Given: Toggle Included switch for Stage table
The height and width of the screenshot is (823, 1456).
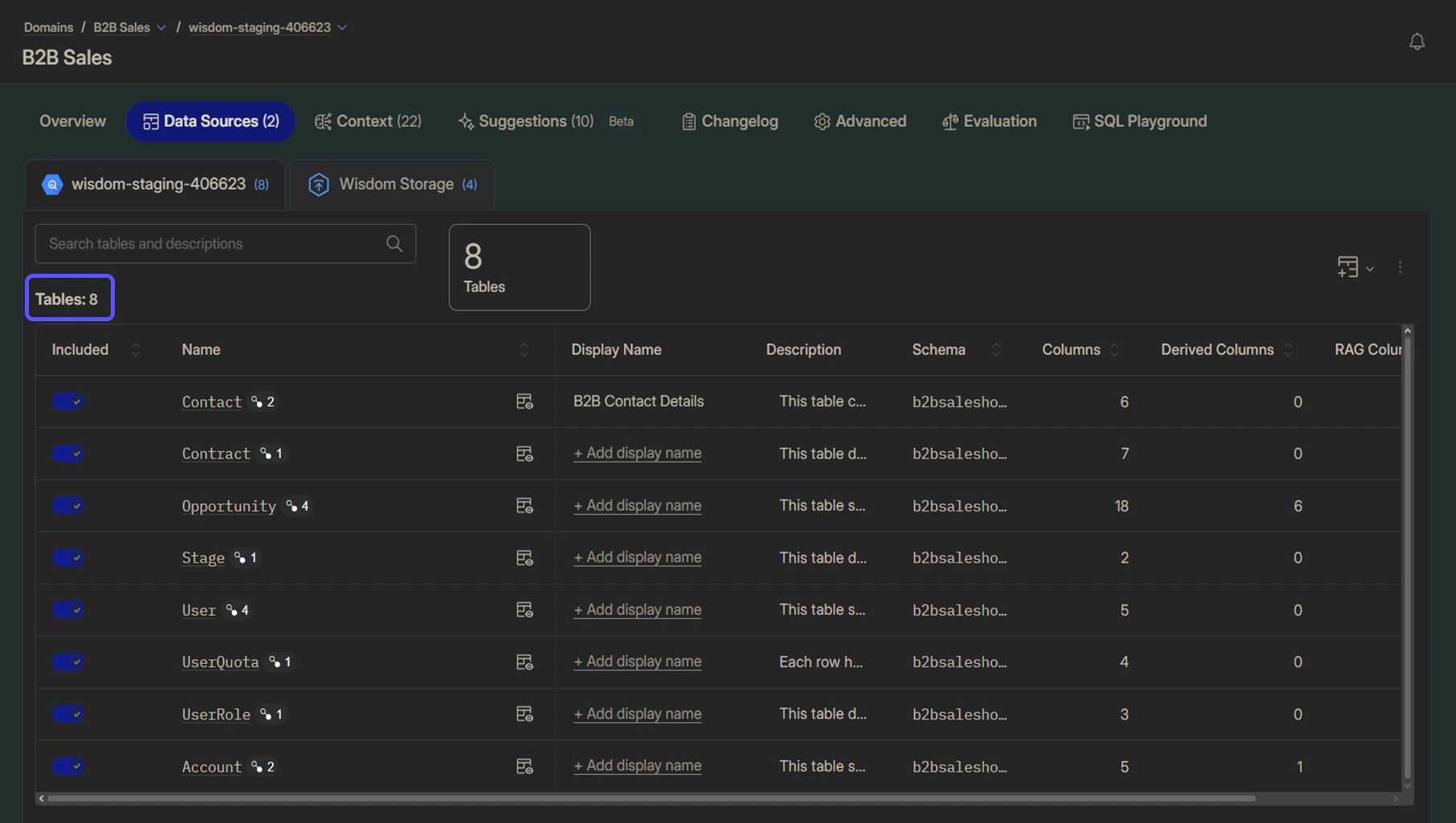Looking at the screenshot, I should click(68, 557).
